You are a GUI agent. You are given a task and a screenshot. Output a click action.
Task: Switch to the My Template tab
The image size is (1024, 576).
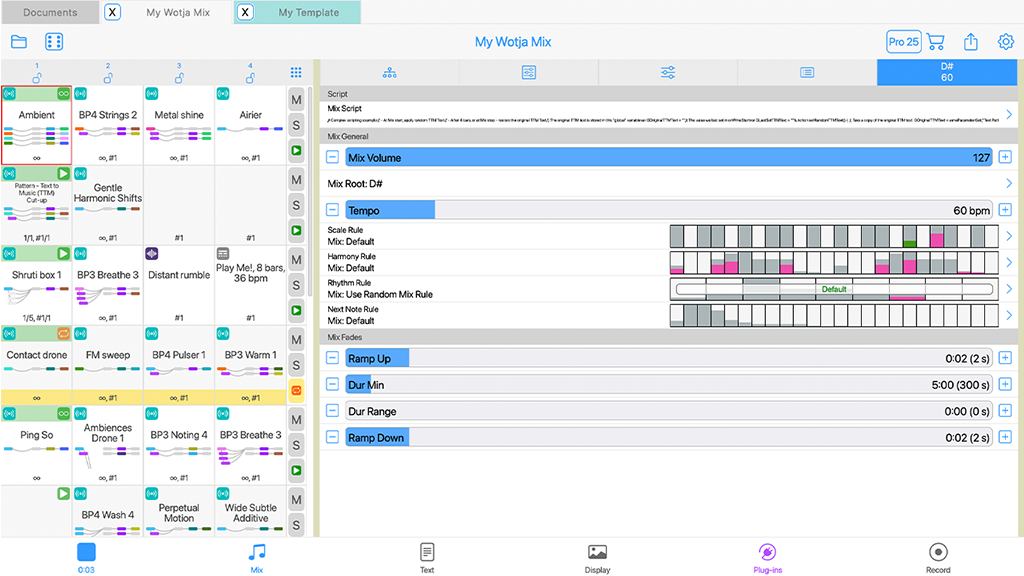pos(308,13)
